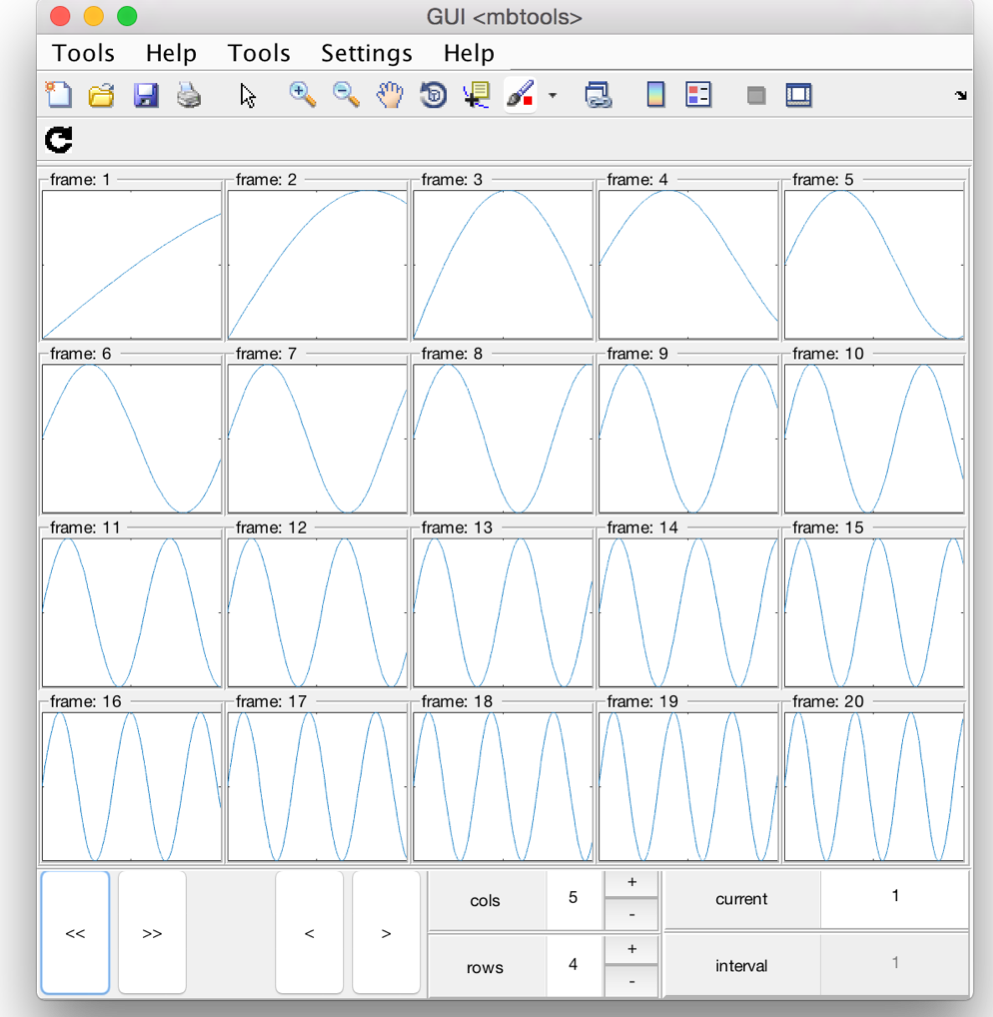The width and height of the screenshot is (993, 1017).
Task: Select the frame: 20 plot
Action: 874,786
